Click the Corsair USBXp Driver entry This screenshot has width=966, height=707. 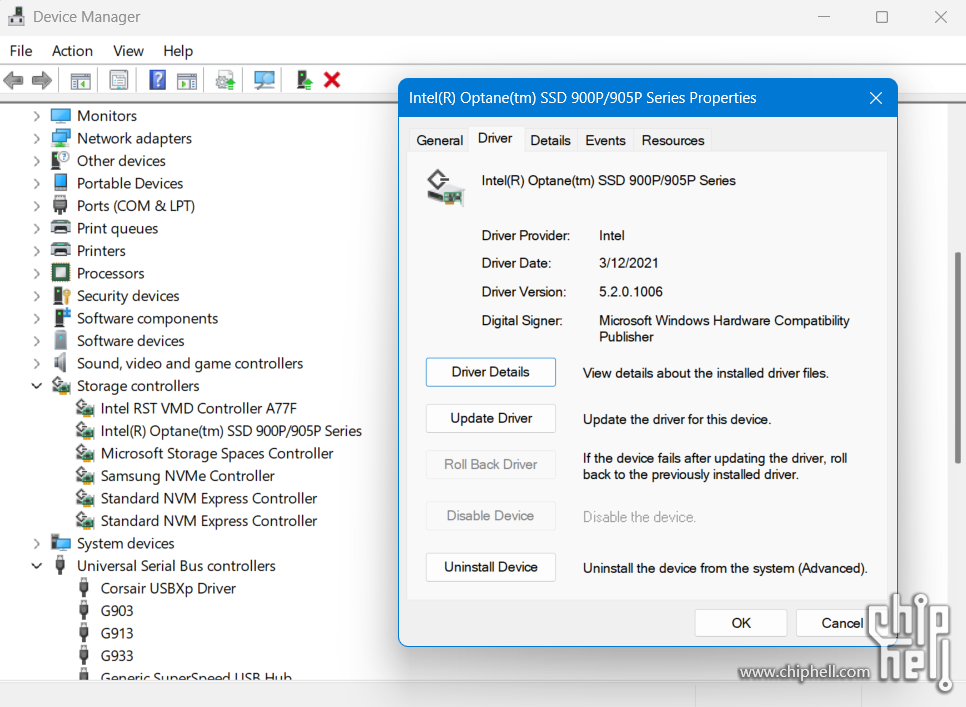(168, 588)
